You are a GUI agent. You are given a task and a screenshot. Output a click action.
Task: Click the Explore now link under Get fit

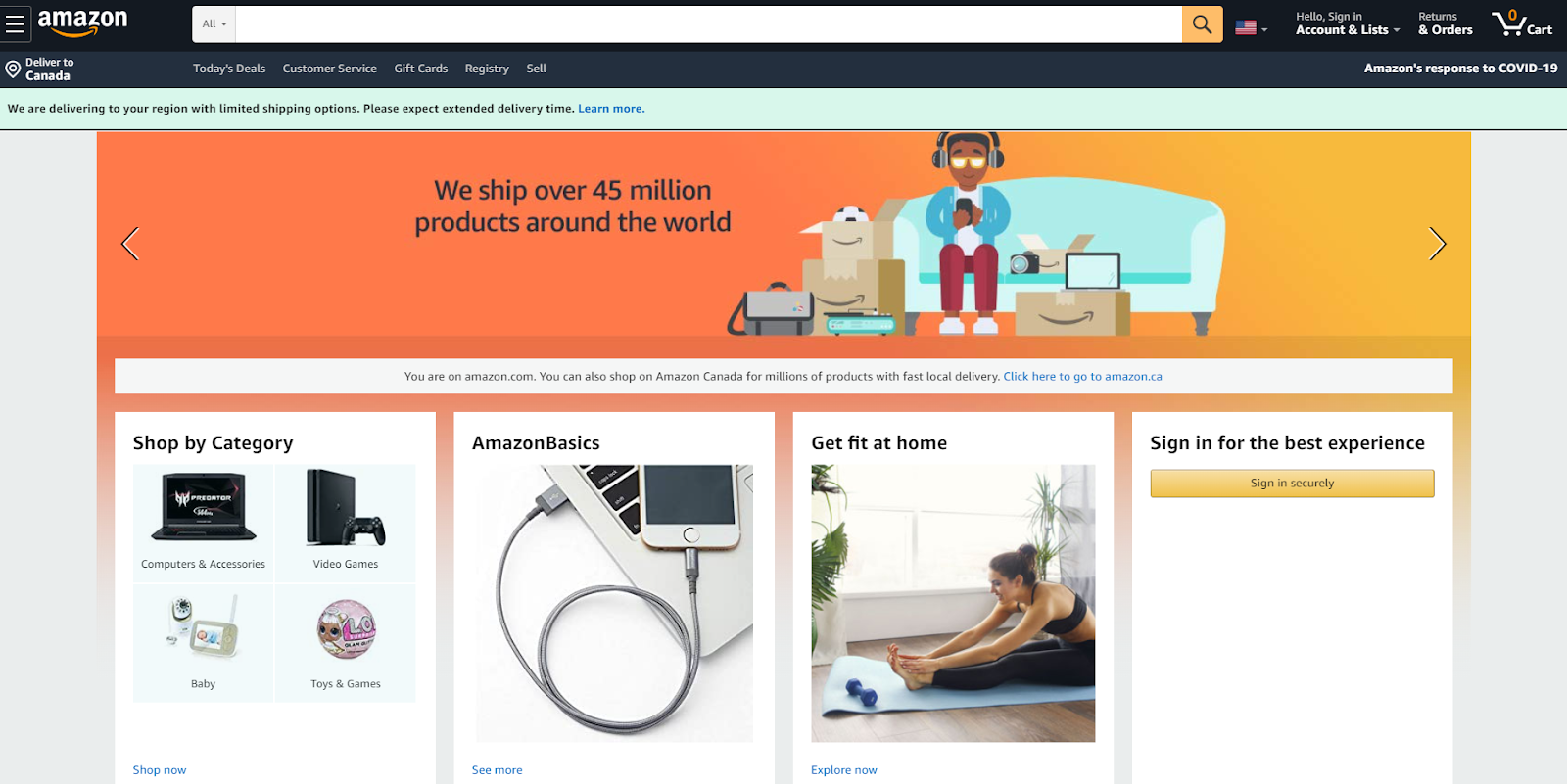pos(844,770)
